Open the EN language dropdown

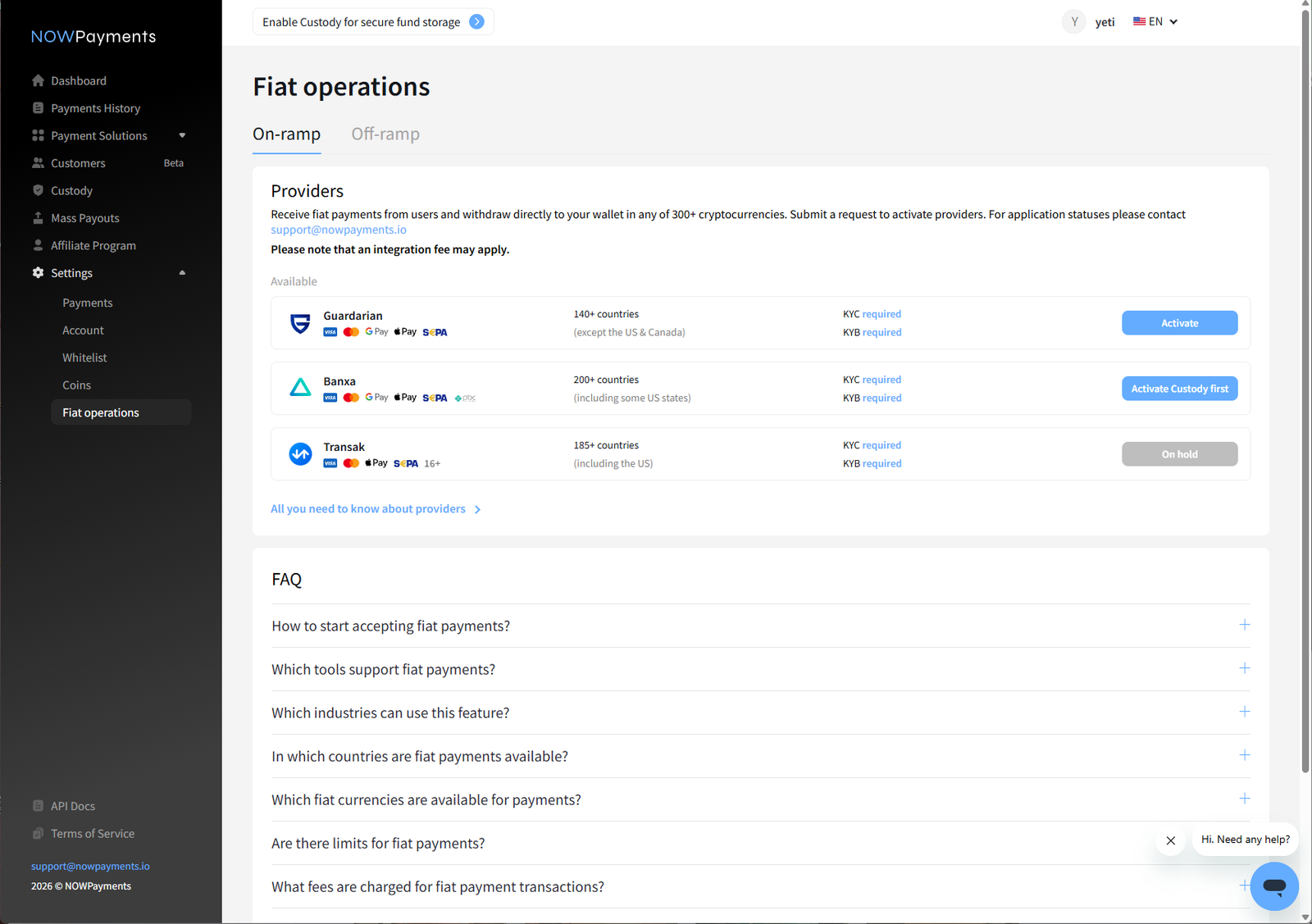pos(1155,21)
